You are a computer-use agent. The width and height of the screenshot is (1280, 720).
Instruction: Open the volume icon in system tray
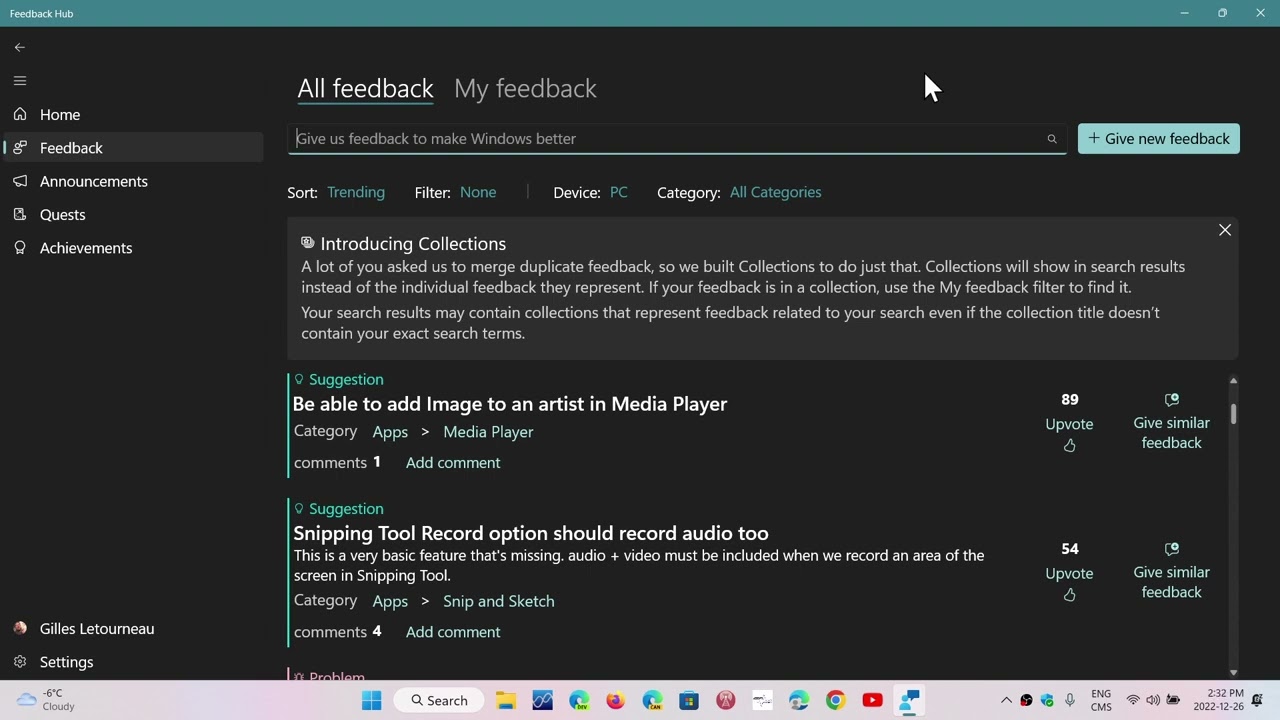click(1153, 700)
